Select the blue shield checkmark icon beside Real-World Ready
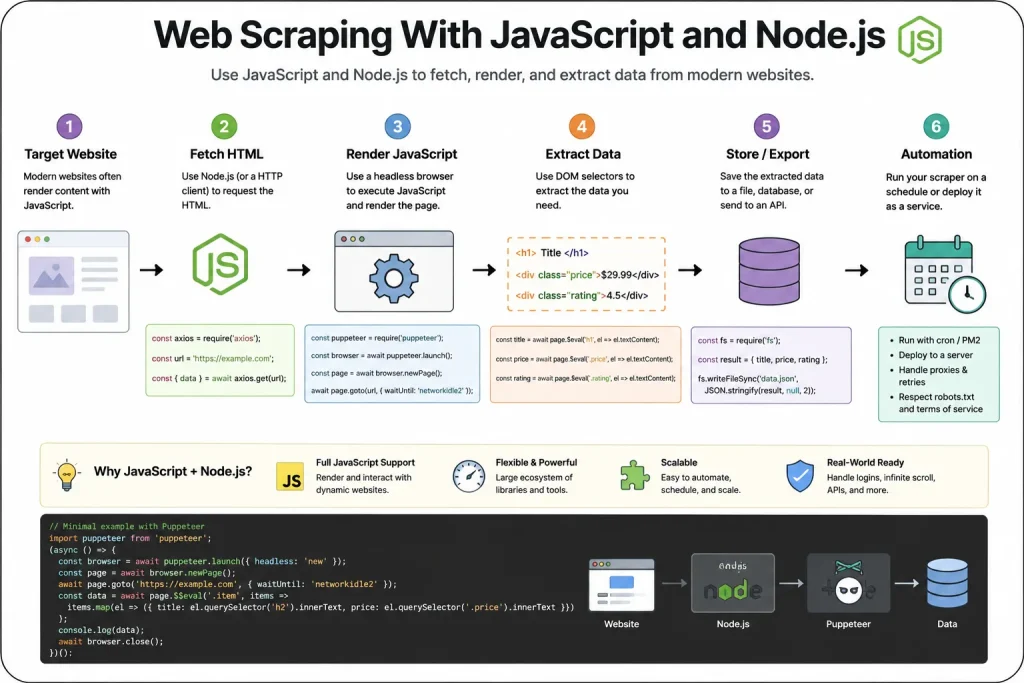Viewport: 1024px width, 683px height. coord(800,476)
